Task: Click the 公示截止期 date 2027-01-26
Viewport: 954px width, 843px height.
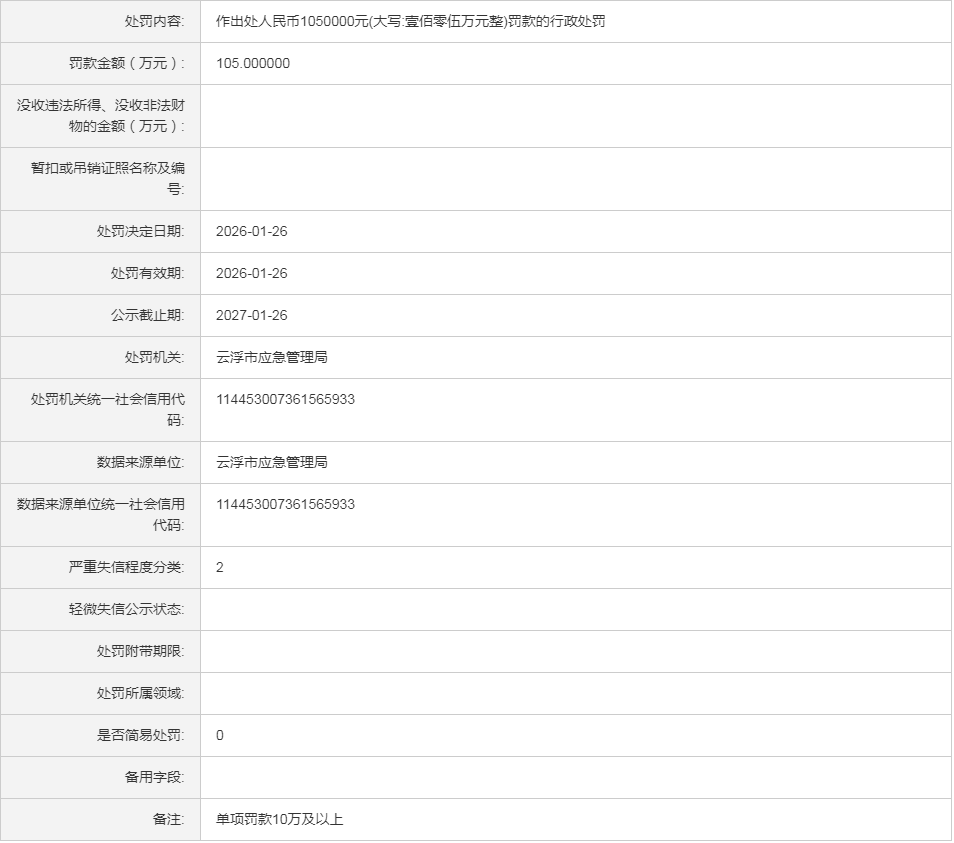Action: (x=252, y=315)
